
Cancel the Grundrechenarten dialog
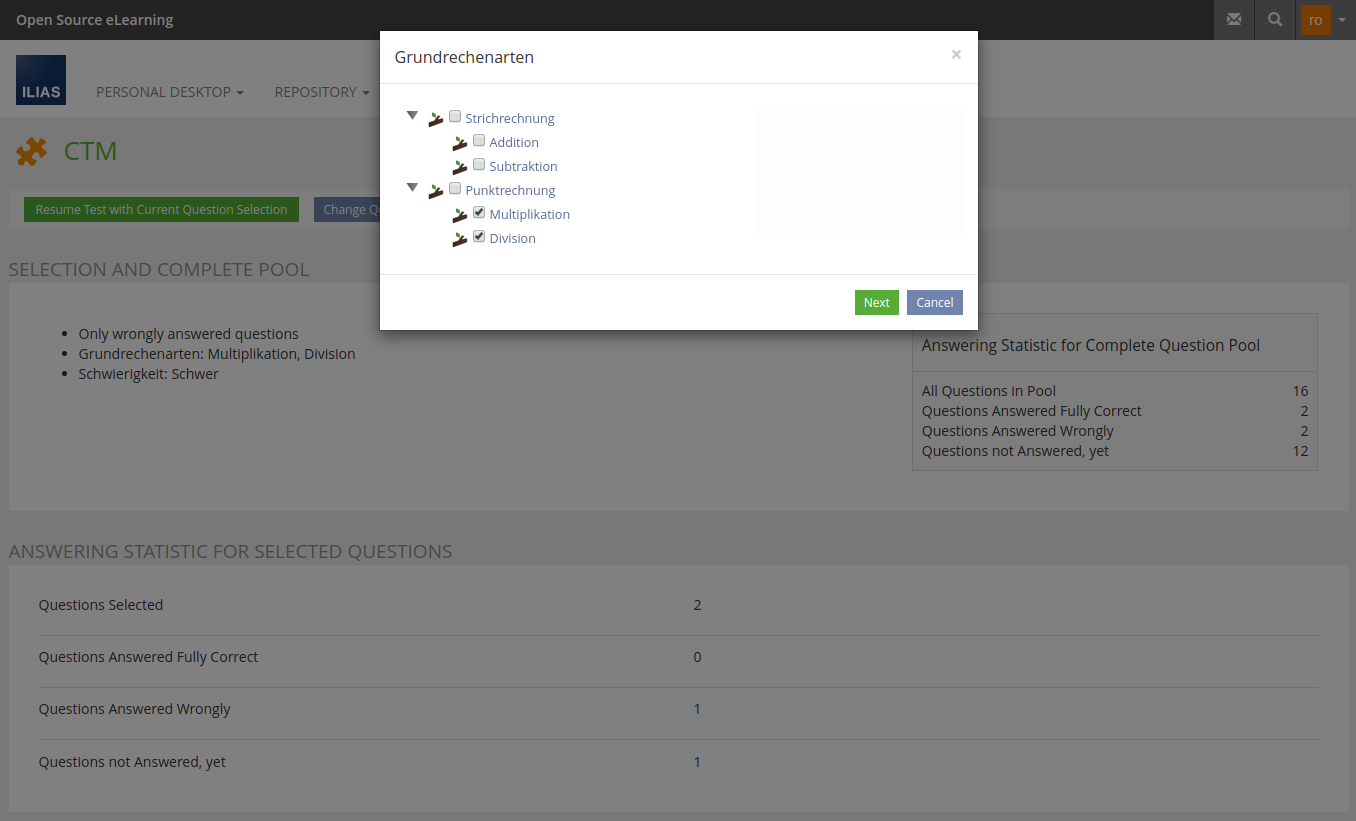point(935,303)
